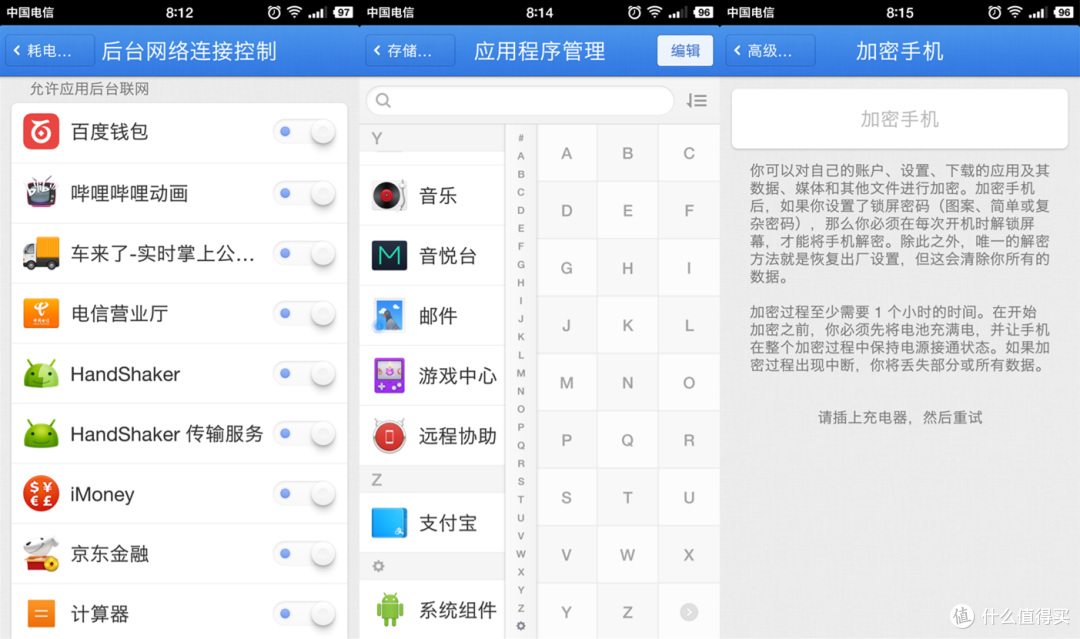
Task: Jump to letter K in grid
Action: 627,326
